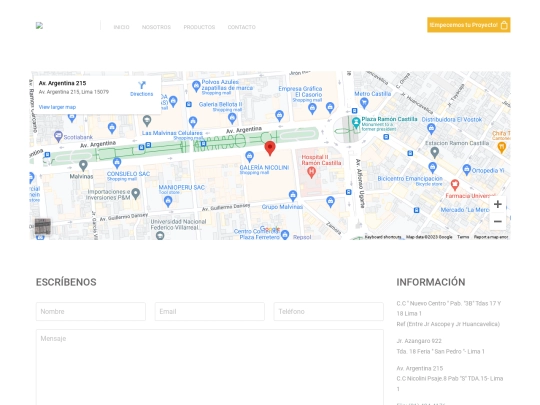Click the Scotiabank map marker
The width and height of the screenshot is (540, 405).
58,136
